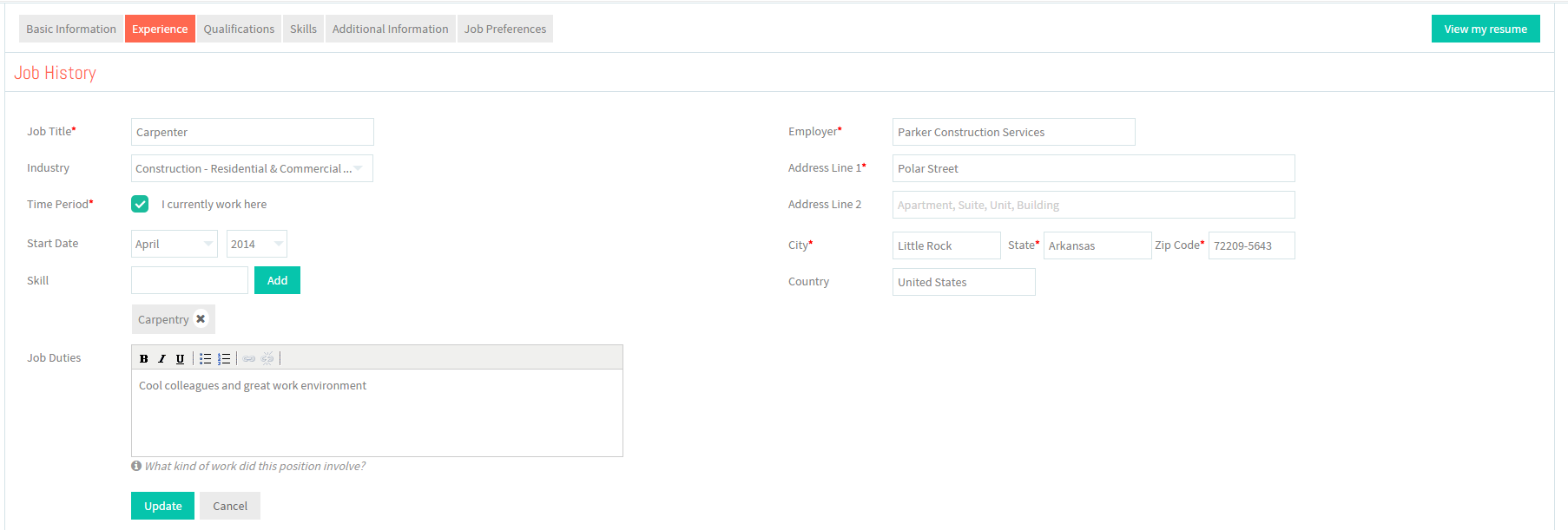Click the City field with Little Rock
This screenshot has height=530, width=1568.
pyautogui.click(x=946, y=245)
